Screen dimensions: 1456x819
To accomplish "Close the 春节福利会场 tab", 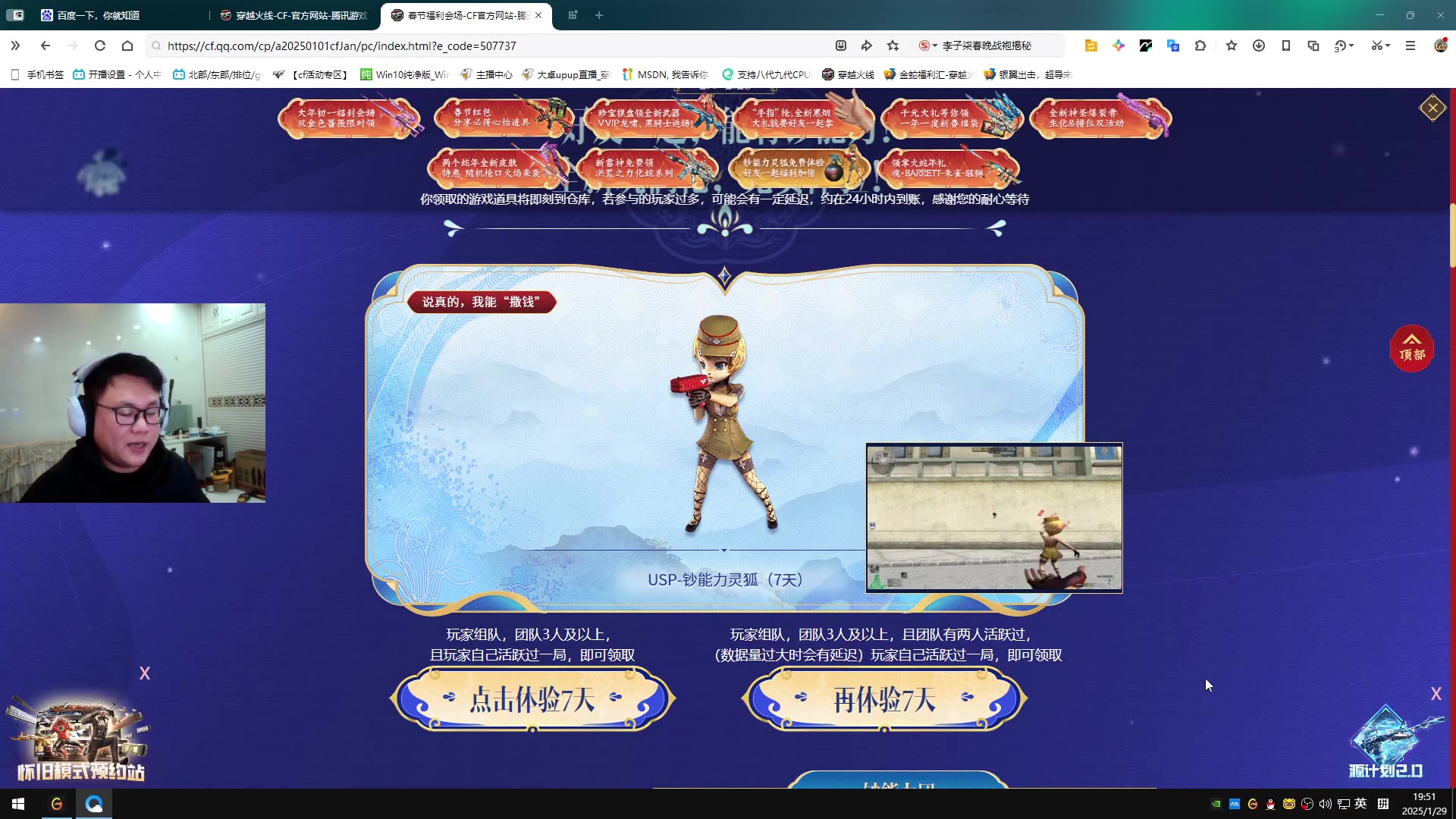I will (538, 15).
